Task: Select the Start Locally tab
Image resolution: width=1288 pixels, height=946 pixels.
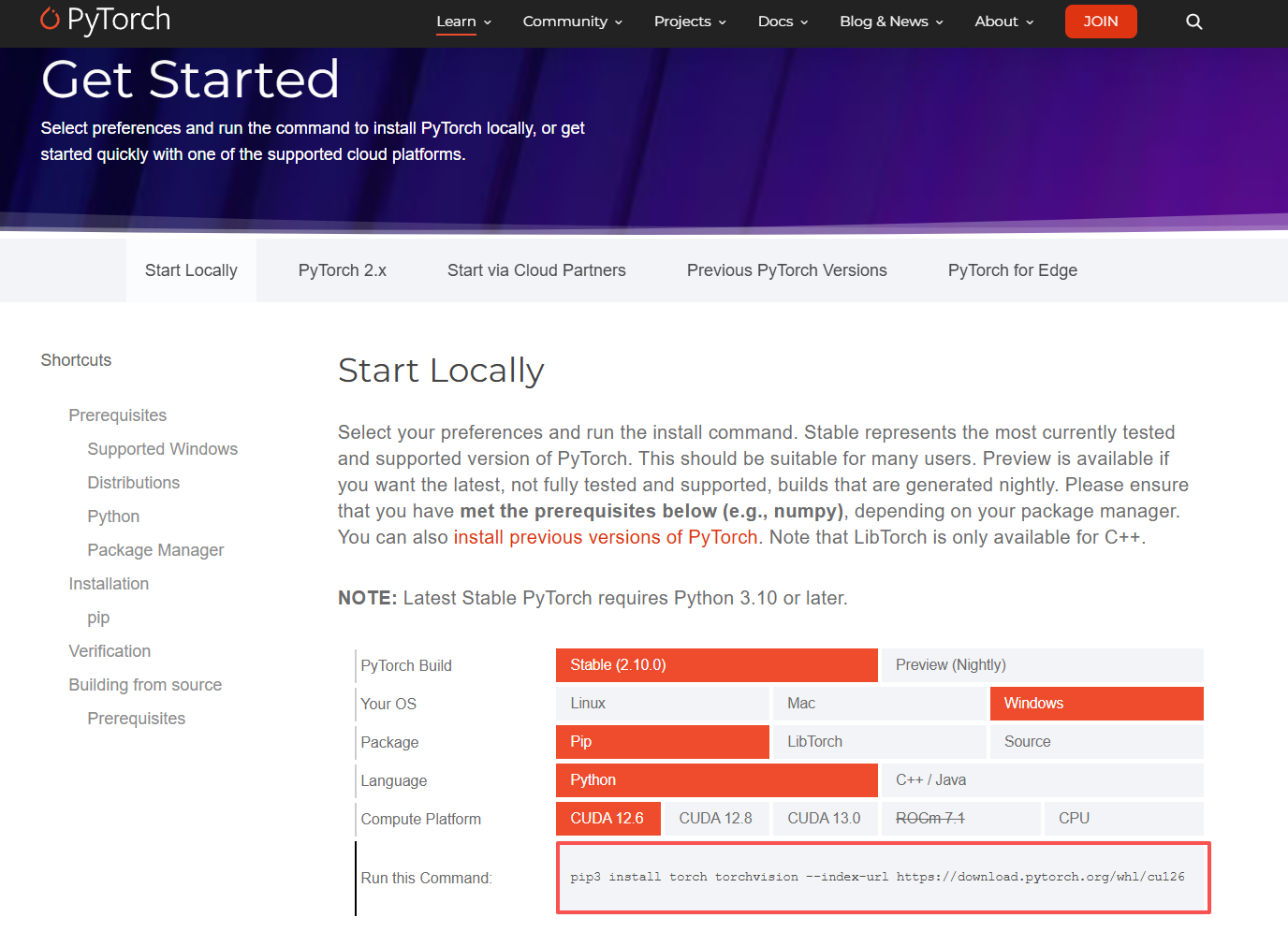Action: point(191,270)
